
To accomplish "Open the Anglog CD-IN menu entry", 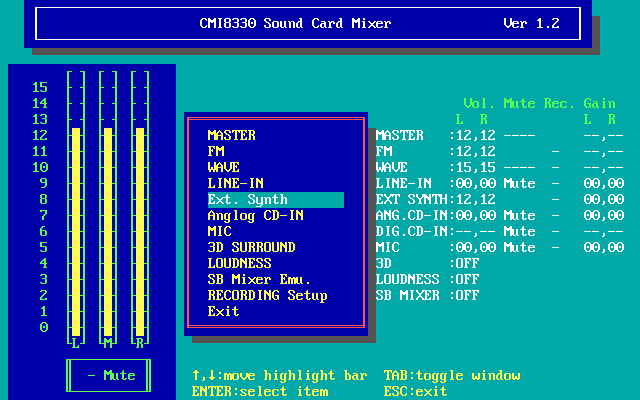I will coord(255,215).
